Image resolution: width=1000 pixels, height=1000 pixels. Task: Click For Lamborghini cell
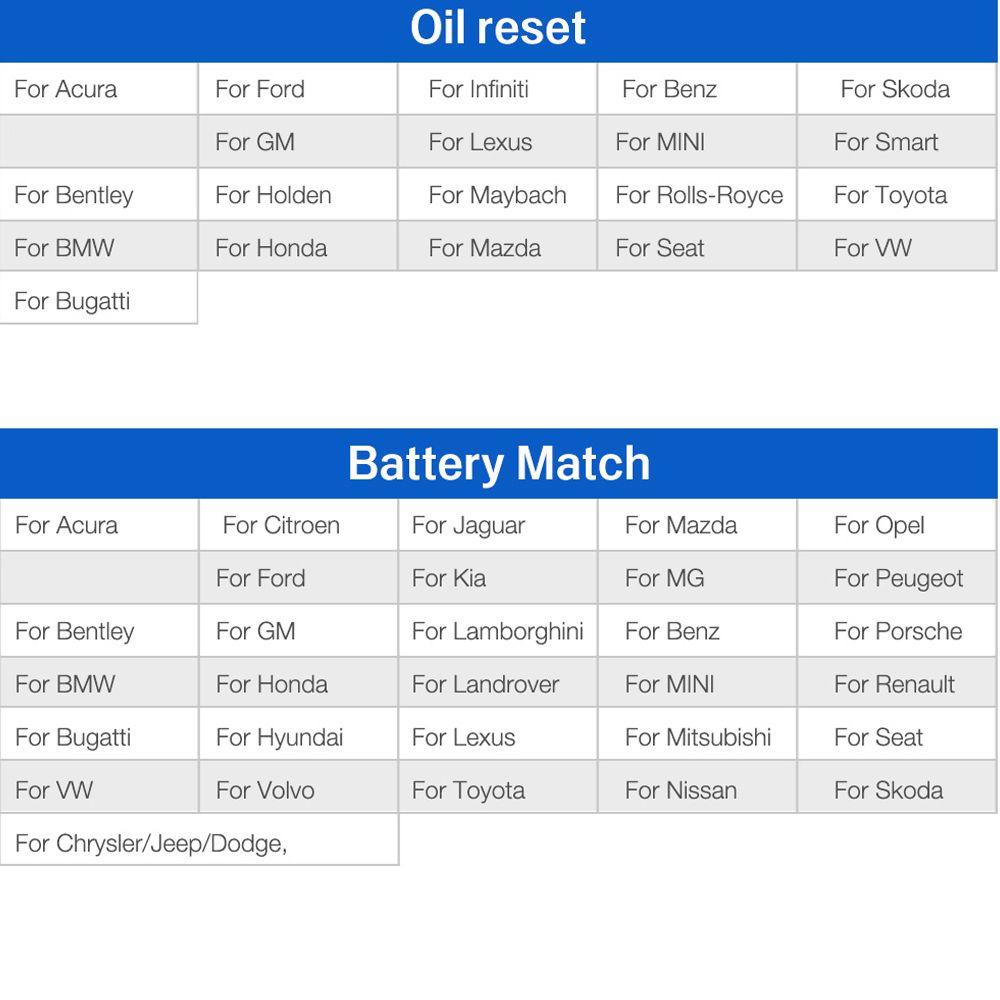pos(498,631)
